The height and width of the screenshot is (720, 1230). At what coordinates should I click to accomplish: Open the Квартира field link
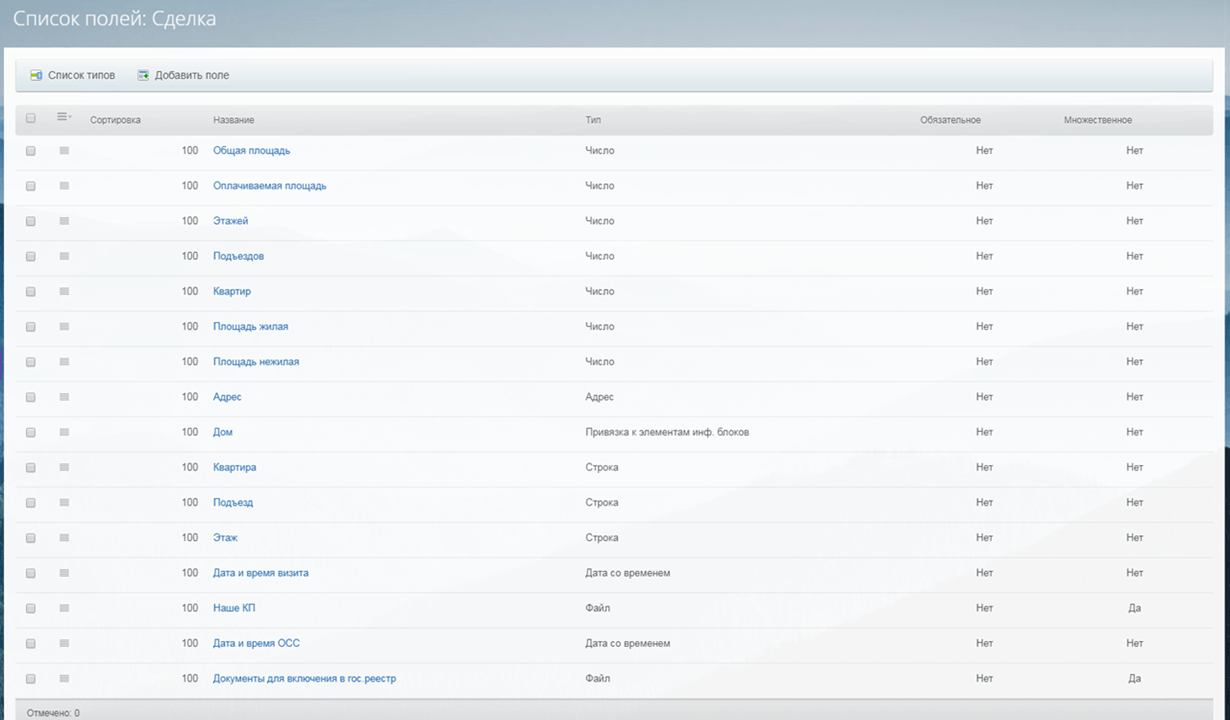pyautogui.click(x=235, y=467)
